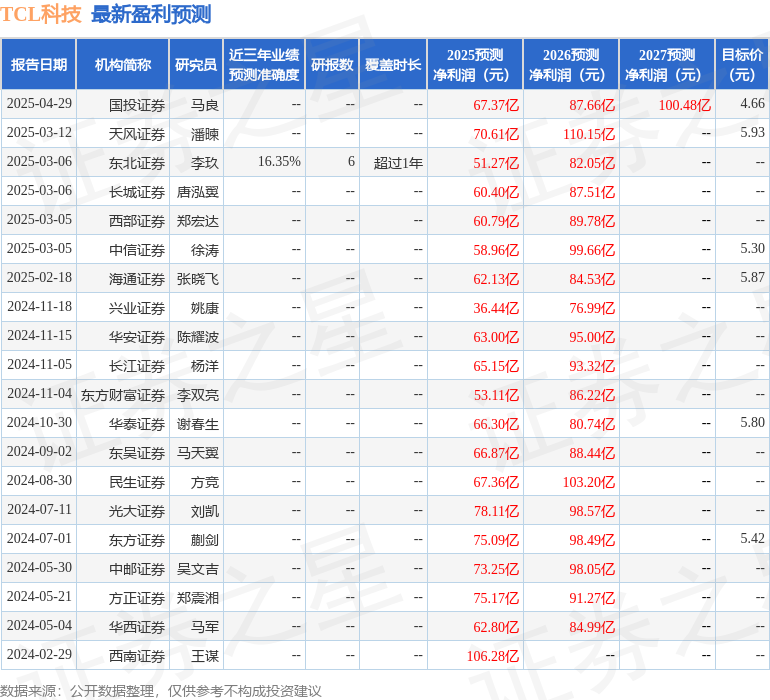This screenshot has height=700, width=770.
Task: Click the 数据来源 footnote text
Action: (x=161, y=691)
